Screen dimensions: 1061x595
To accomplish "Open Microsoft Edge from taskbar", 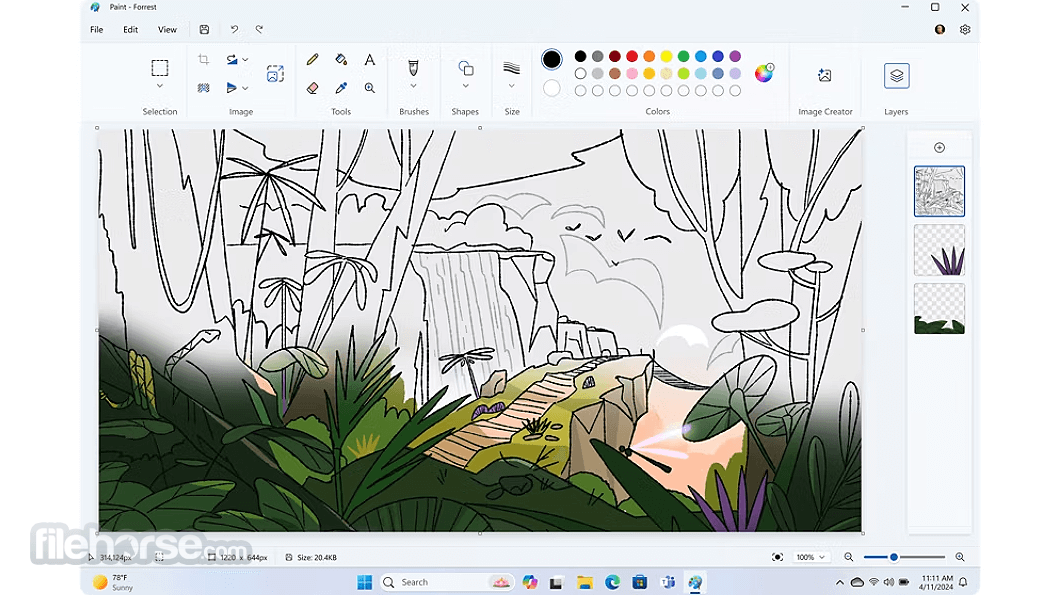I will coord(612,582).
